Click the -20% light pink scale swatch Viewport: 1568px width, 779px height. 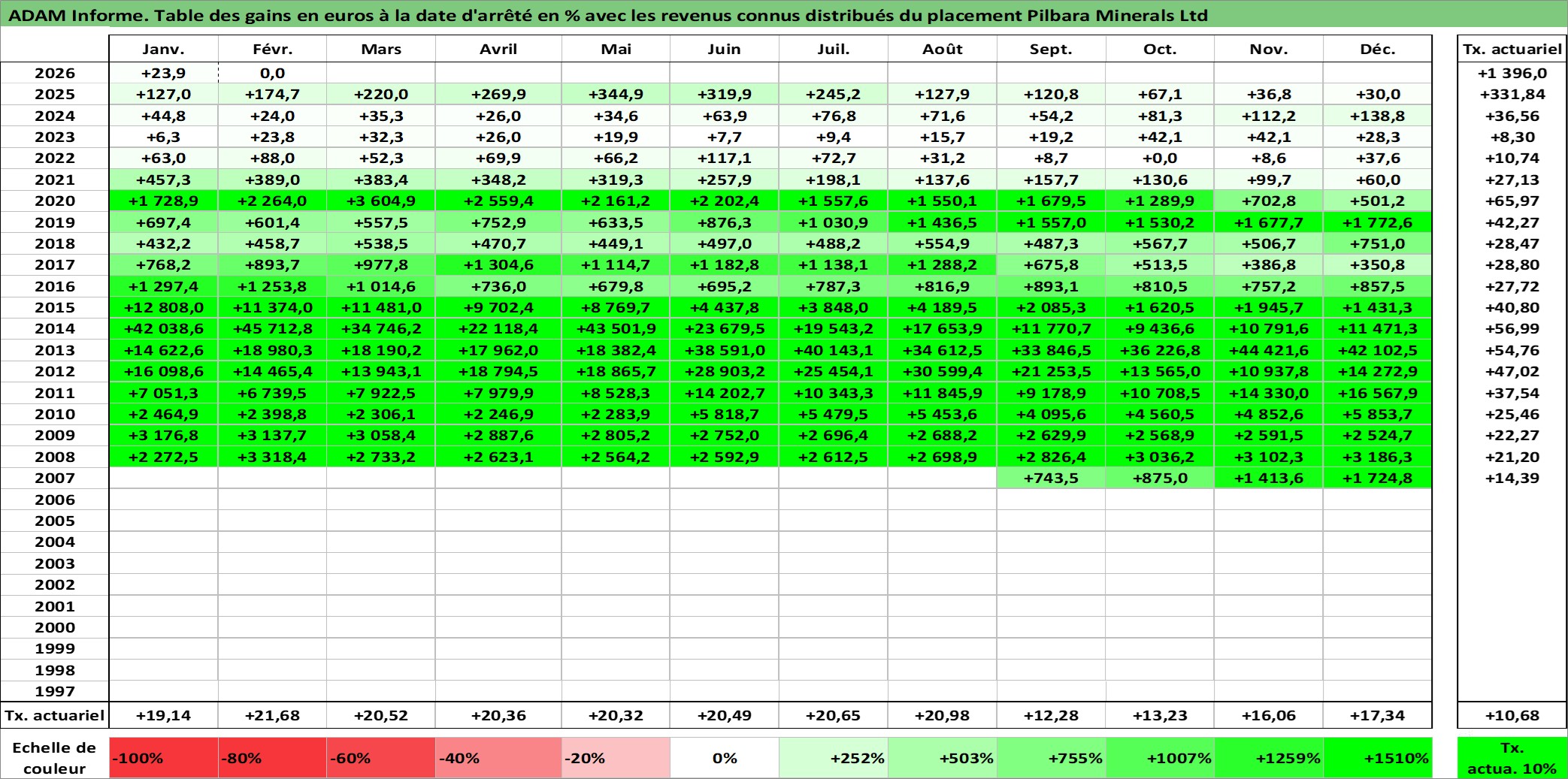coord(616,758)
